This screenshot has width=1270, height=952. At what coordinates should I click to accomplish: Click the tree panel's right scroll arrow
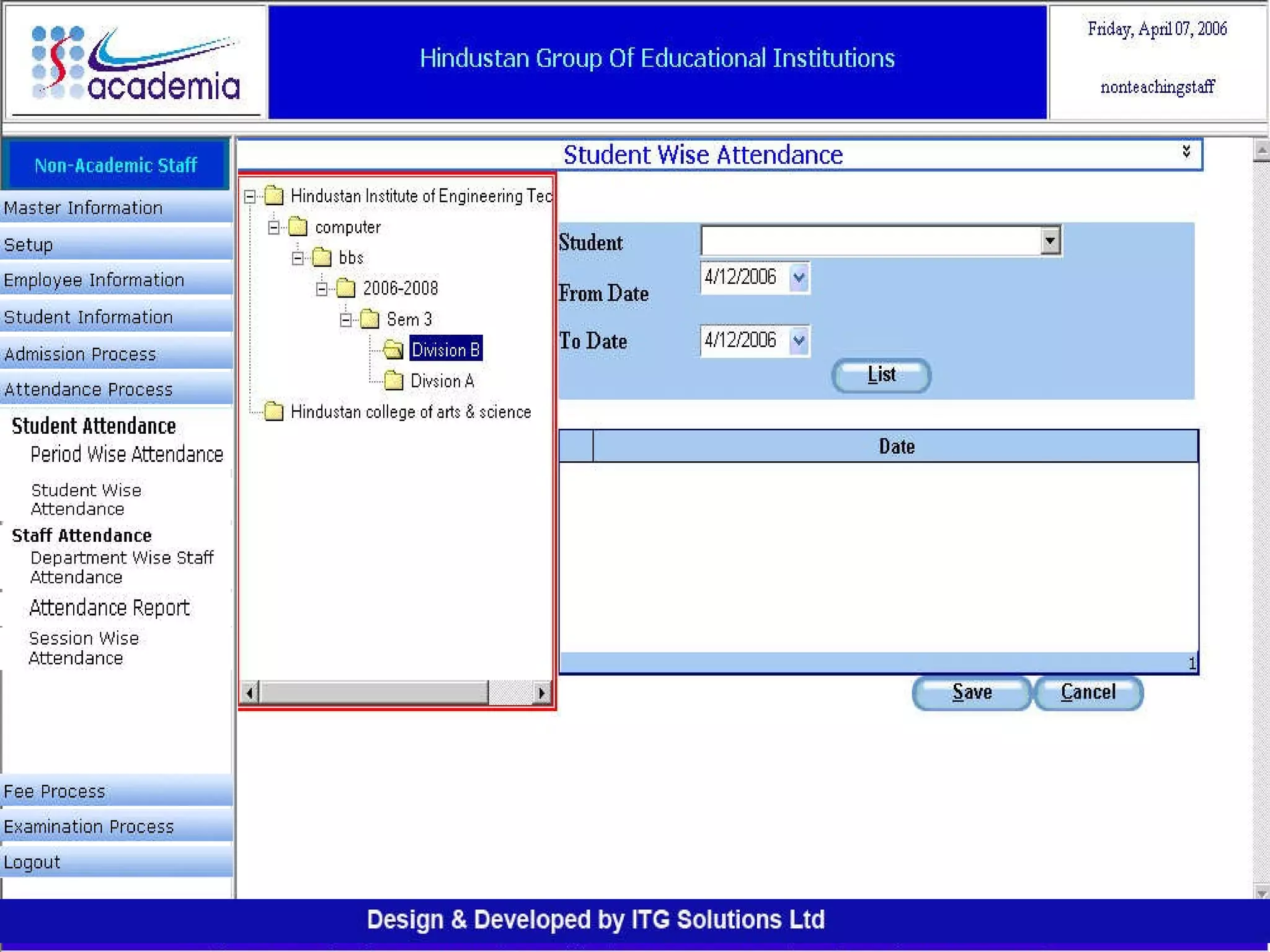coord(542,692)
